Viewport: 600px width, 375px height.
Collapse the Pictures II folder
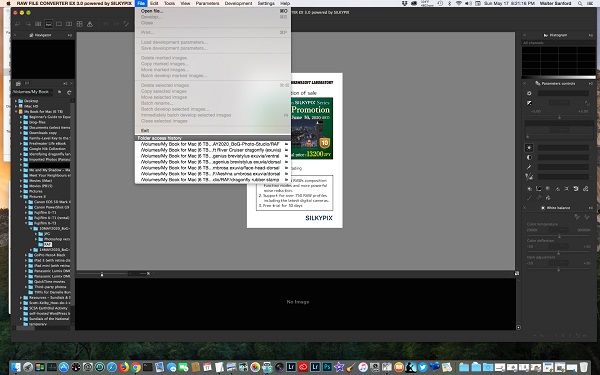21,196
